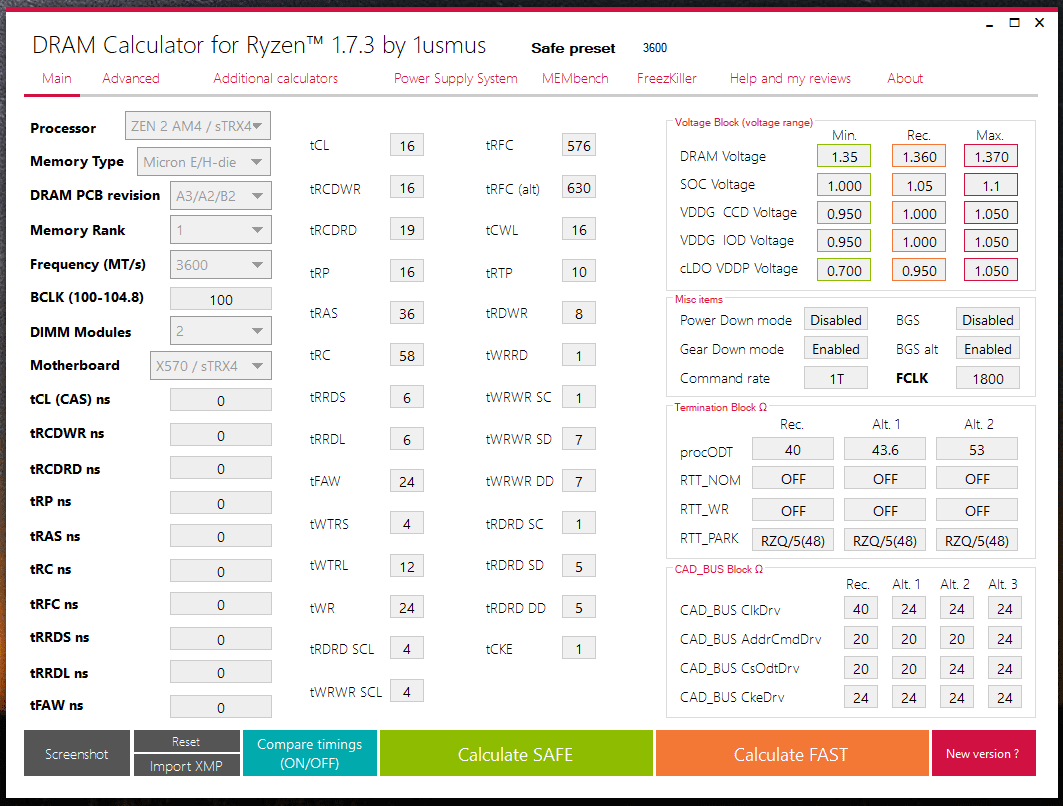Viewport: 1063px width, 806px height.
Task: Click the tRC ns input field
Action: (220, 571)
